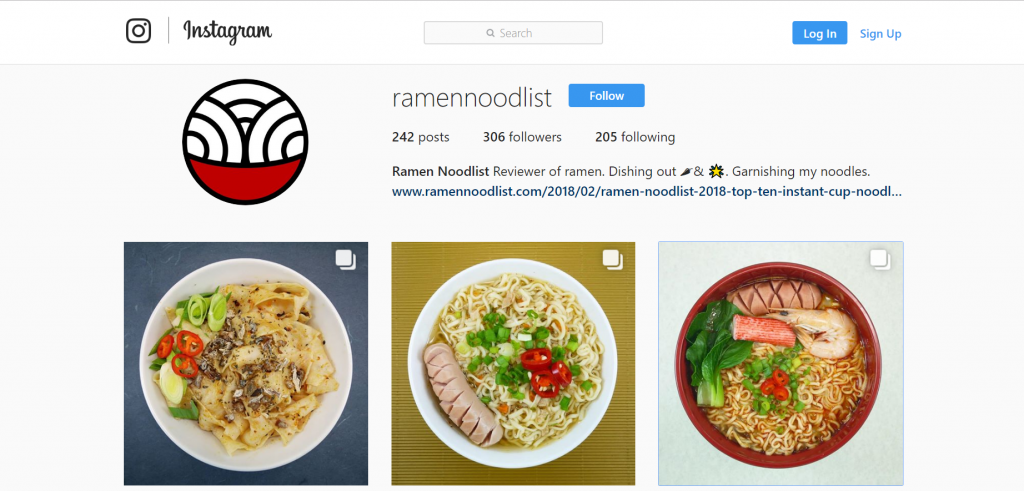Open the flat noodles with chili post

(x=246, y=364)
